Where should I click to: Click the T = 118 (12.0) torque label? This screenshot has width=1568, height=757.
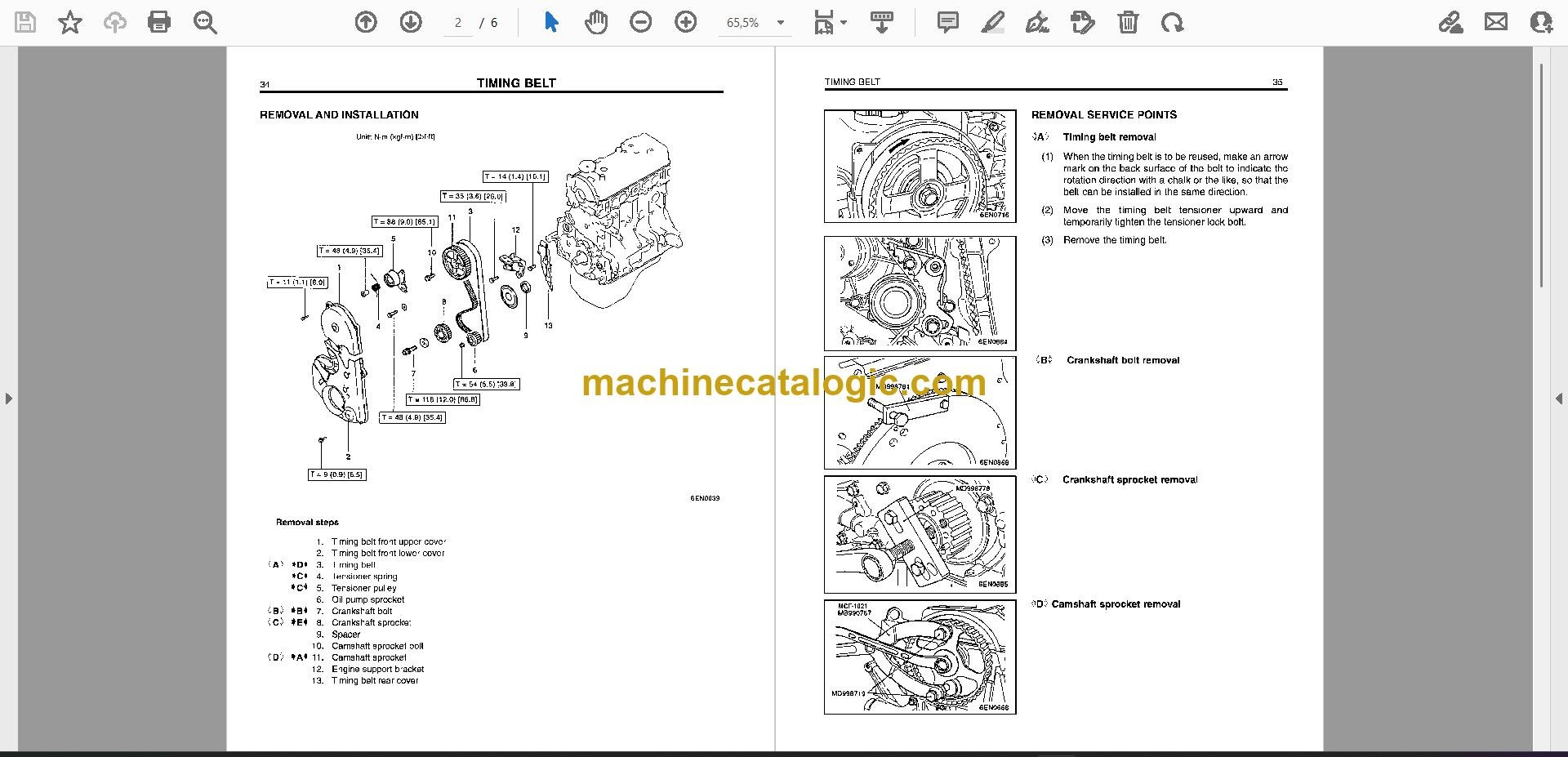(x=443, y=400)
